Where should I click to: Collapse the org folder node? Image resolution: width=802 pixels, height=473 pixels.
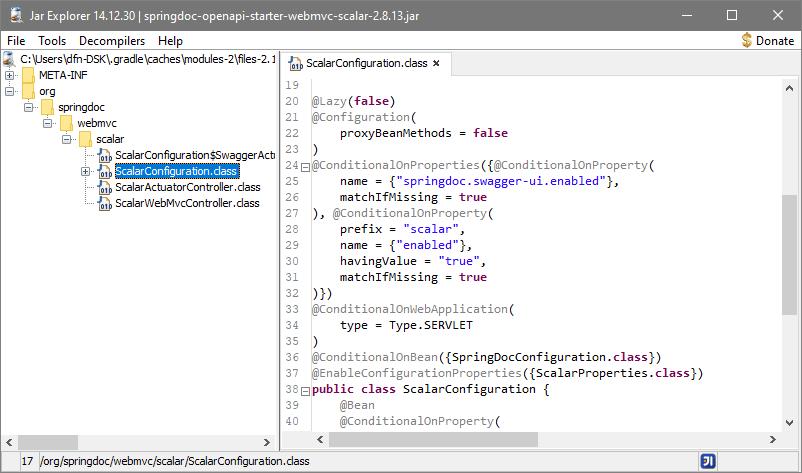[9, 92]
